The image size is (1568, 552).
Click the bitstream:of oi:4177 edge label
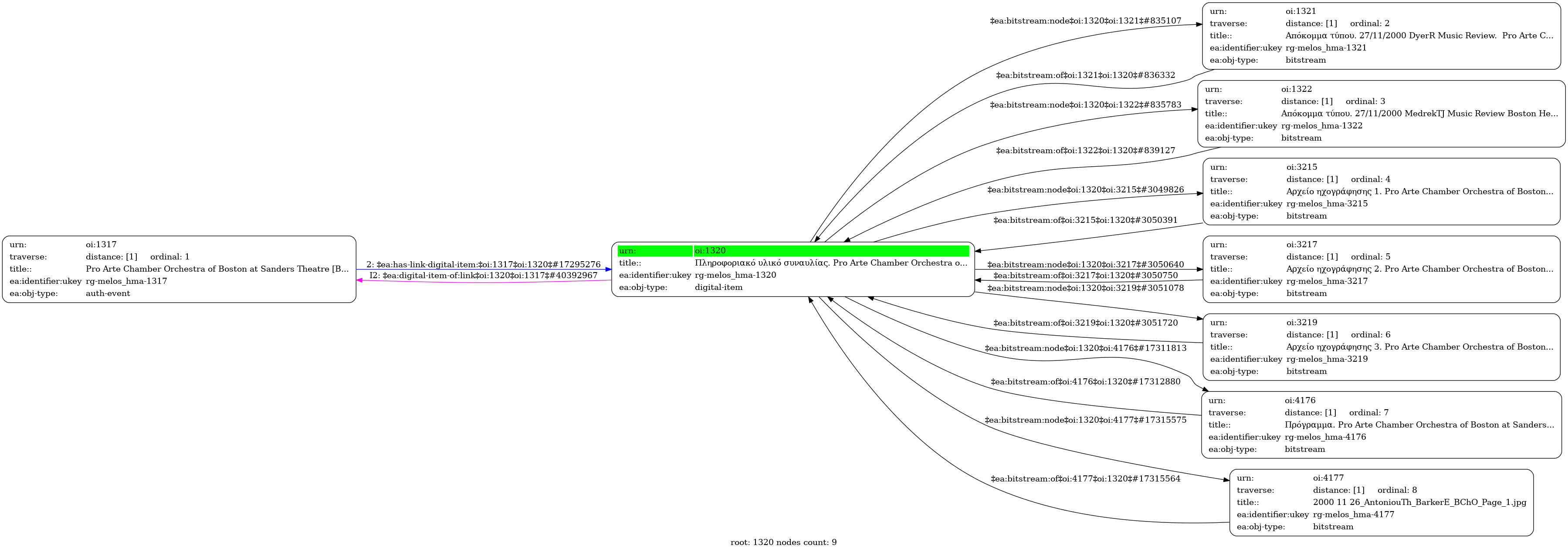(x=1085, y=479)
